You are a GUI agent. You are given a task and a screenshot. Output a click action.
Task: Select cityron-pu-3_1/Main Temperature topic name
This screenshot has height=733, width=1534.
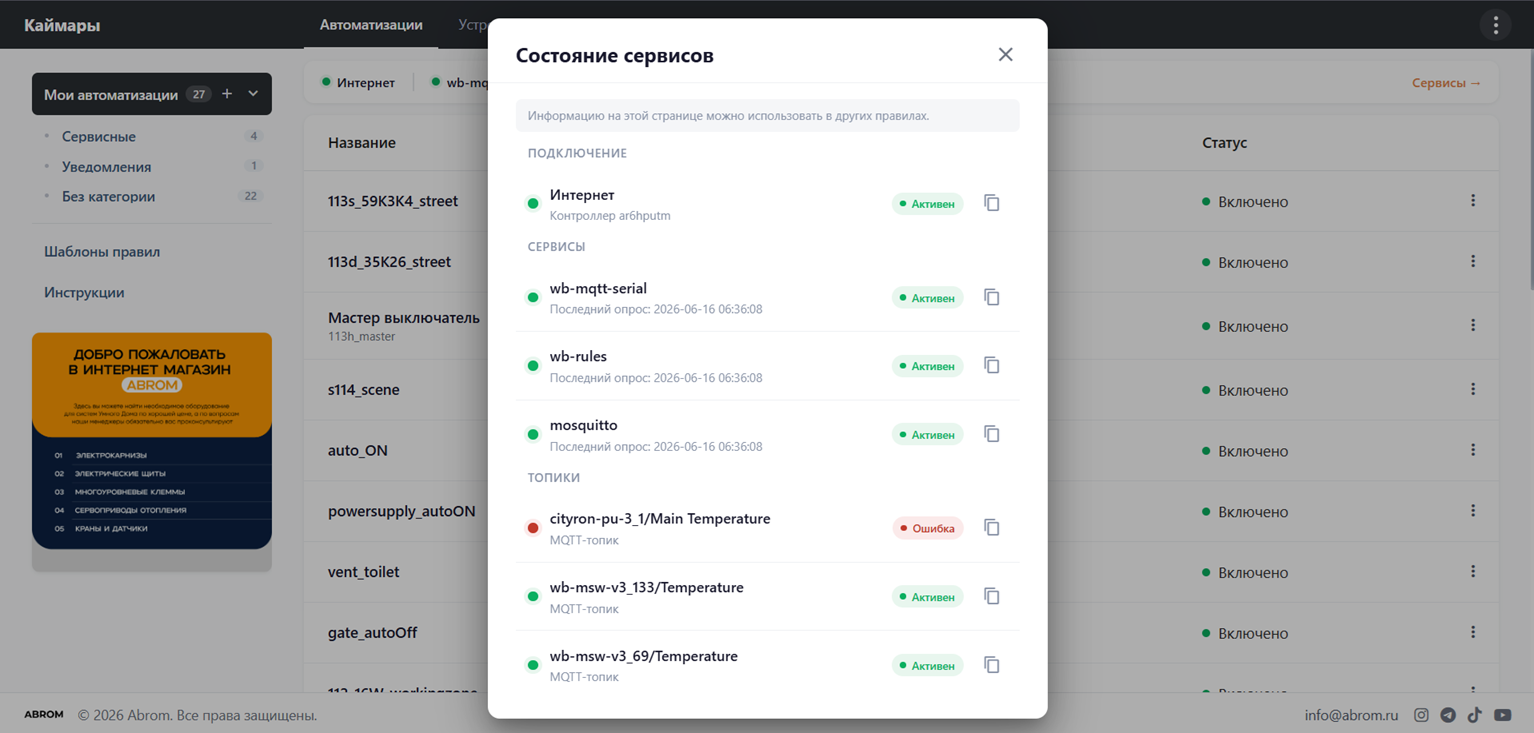point(660,519)
